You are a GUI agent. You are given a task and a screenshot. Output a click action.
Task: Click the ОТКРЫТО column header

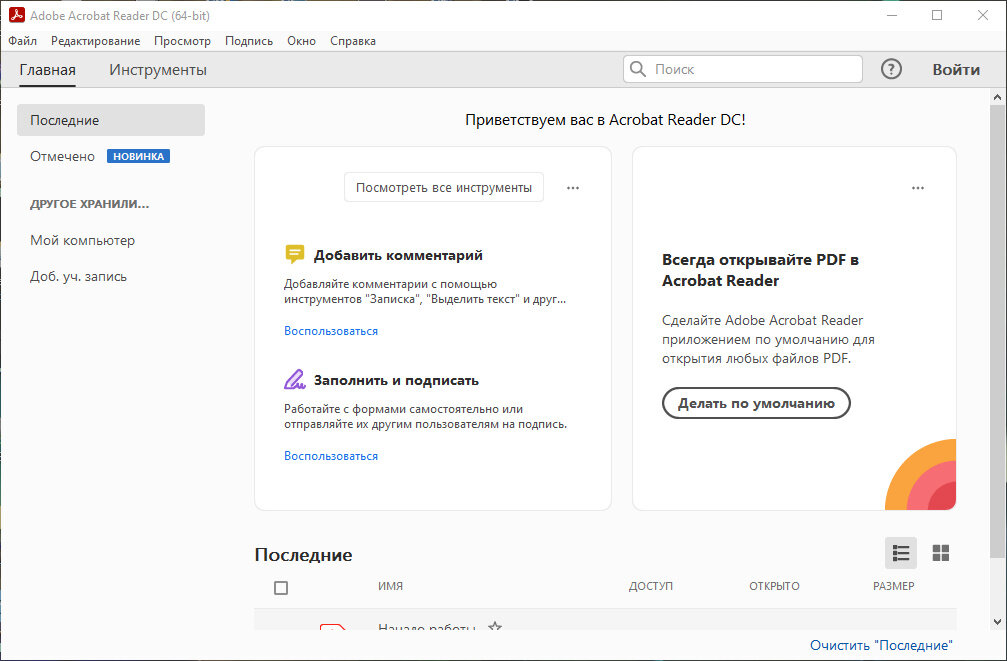774,586
